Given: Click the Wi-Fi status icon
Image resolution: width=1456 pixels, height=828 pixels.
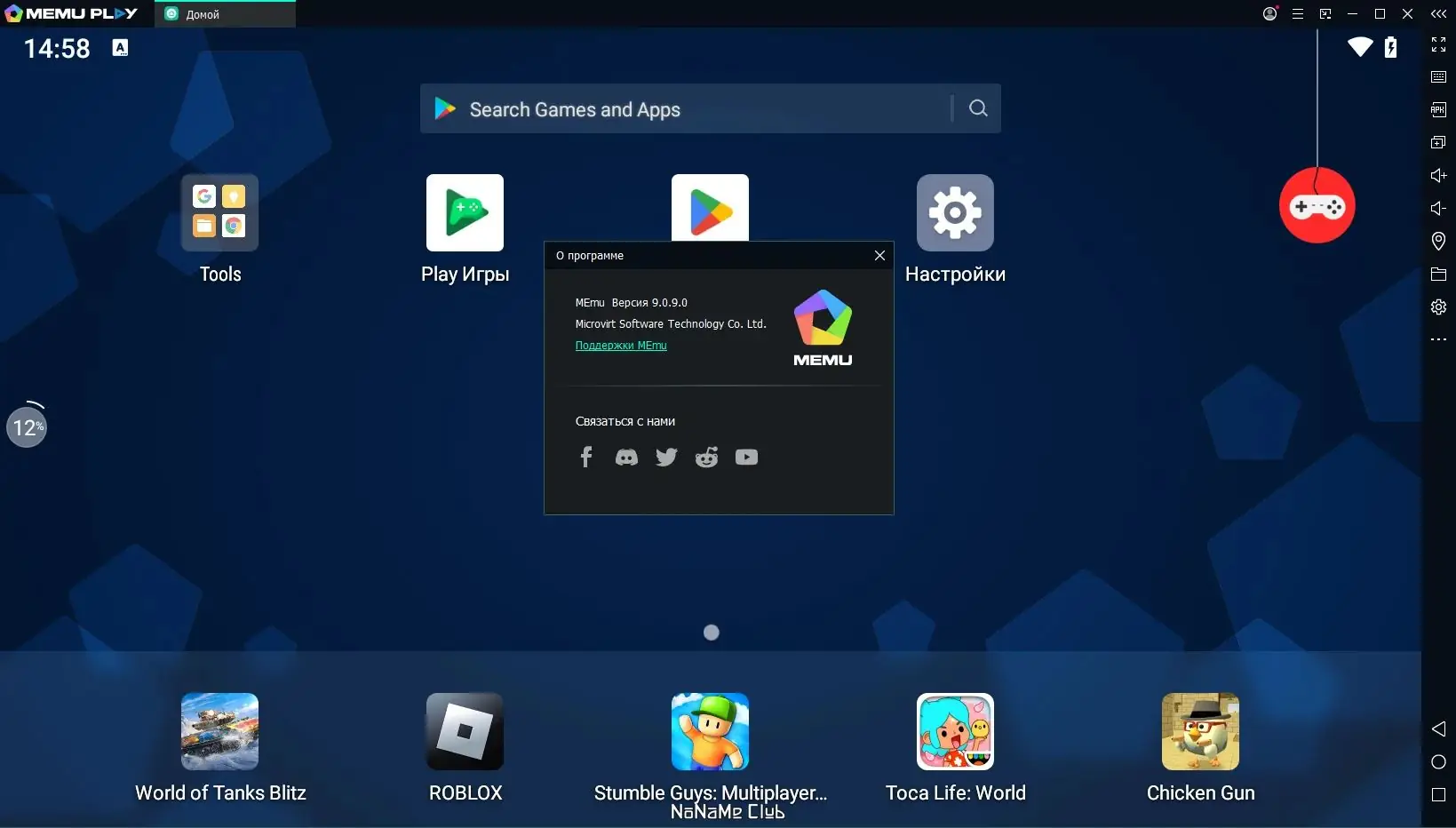Looking at the screenshot, I should coord(1359,47).
